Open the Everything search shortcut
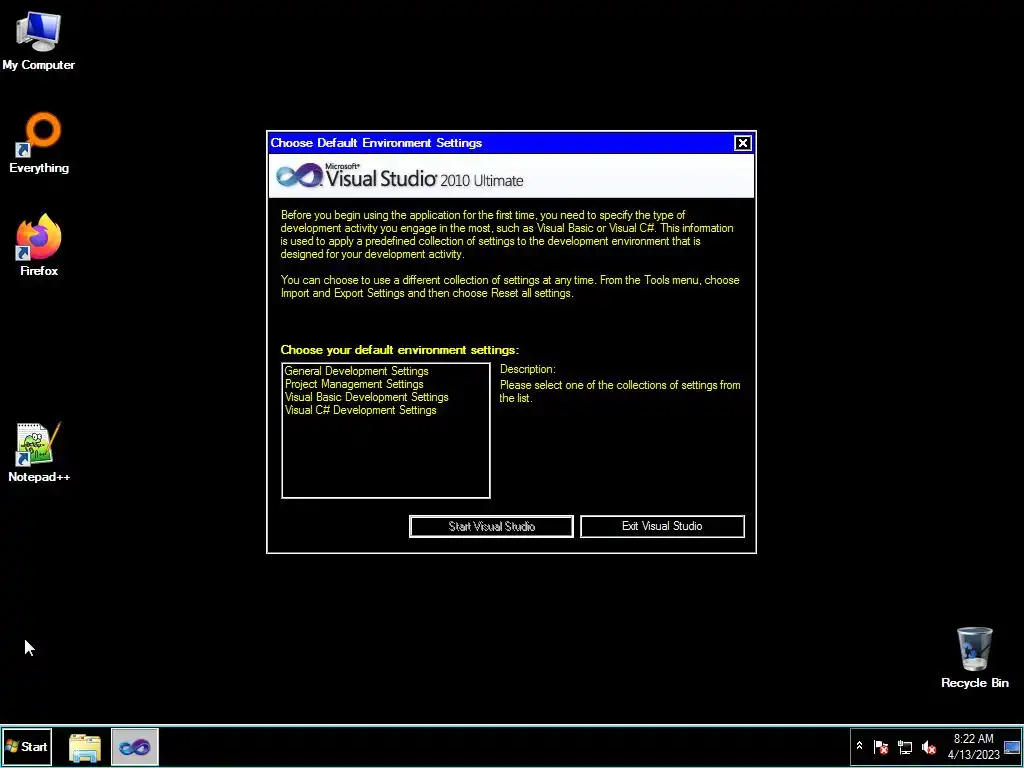The width and height of the screenshot is (1024, 768). tap(39, 143)
